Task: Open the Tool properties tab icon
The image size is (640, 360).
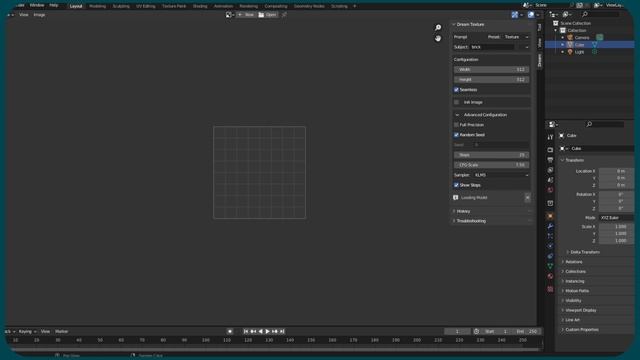Action: (550, 137)
